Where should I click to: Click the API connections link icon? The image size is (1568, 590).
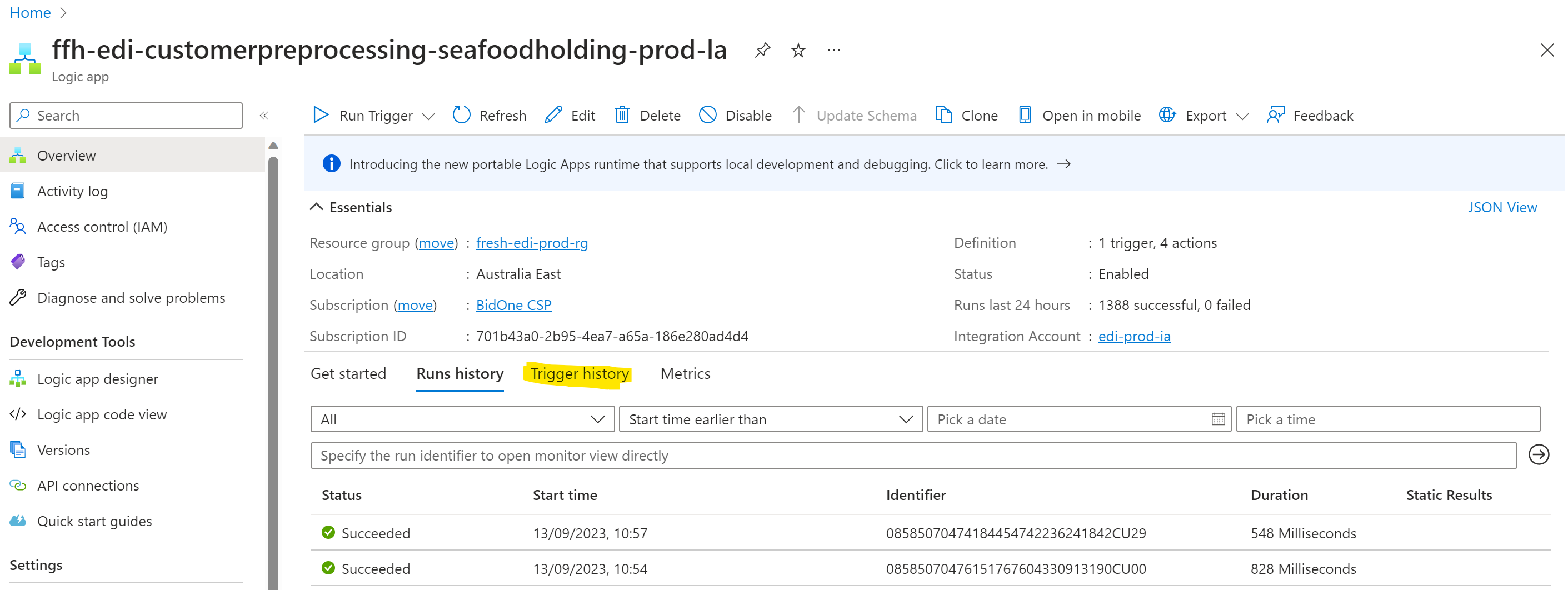[x=18, y=485]
